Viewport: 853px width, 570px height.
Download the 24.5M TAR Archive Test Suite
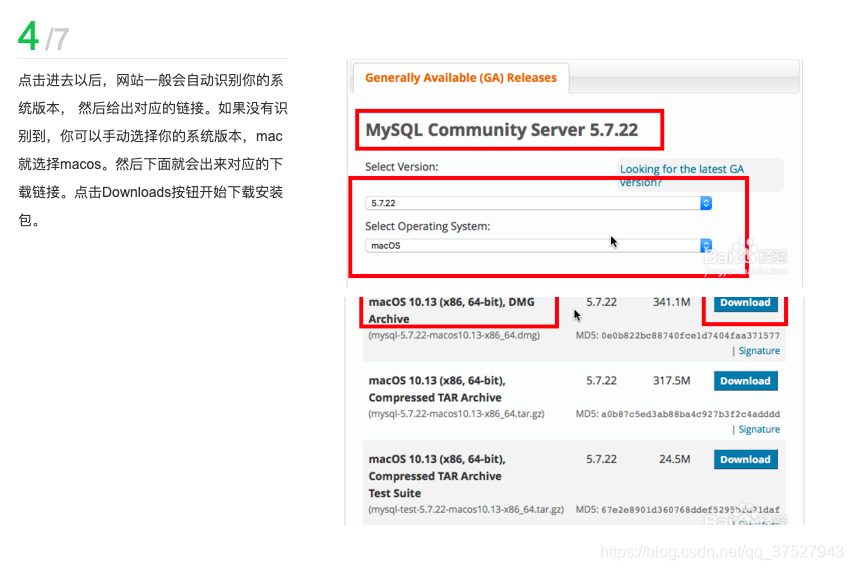tap(745, 459)
